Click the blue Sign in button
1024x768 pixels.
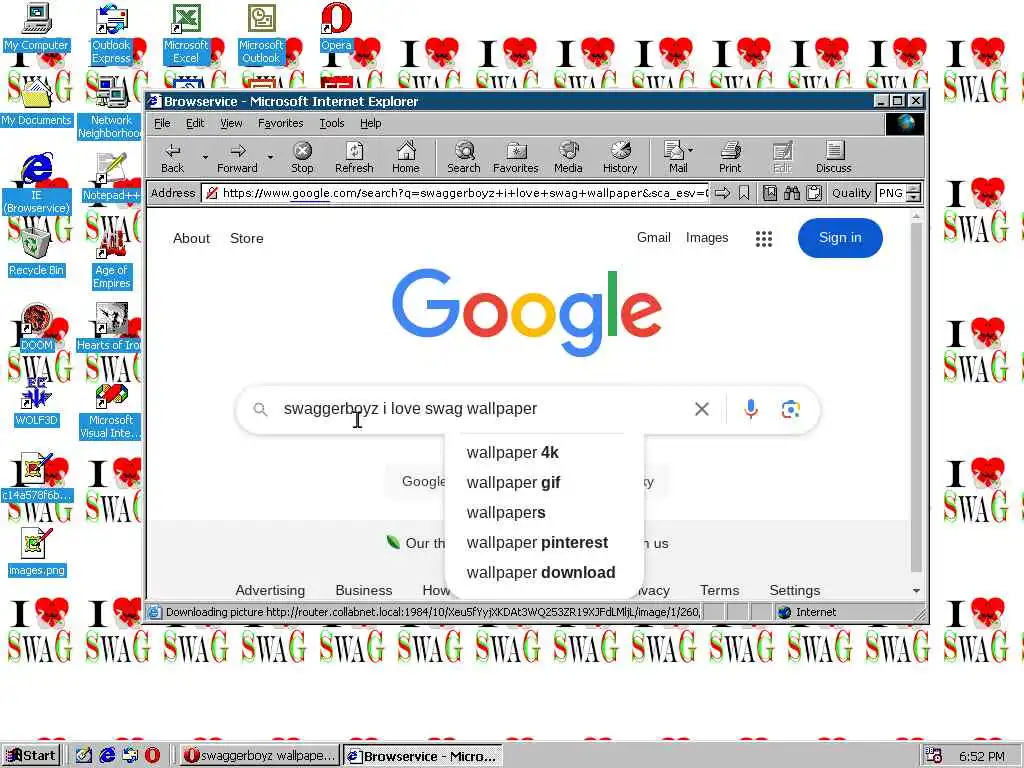pos(840,238)
